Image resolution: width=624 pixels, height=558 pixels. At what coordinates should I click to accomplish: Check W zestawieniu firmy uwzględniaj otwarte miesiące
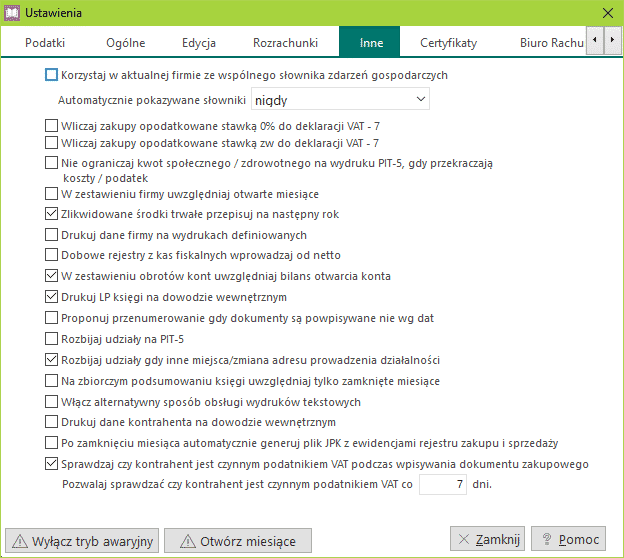click(x=51, y=194)
